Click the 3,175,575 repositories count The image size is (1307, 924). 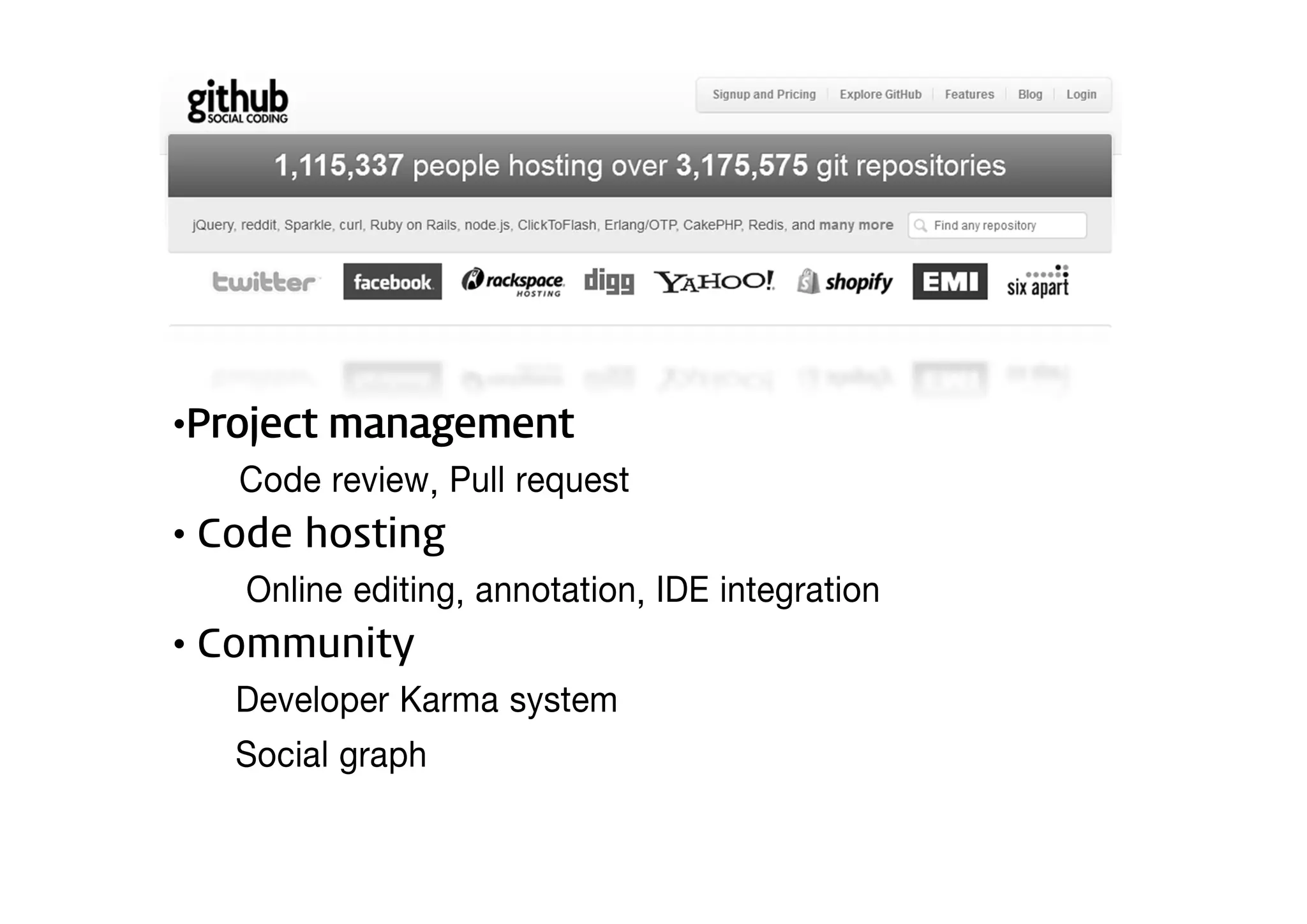pyautogui.click(x=742, y=166)
